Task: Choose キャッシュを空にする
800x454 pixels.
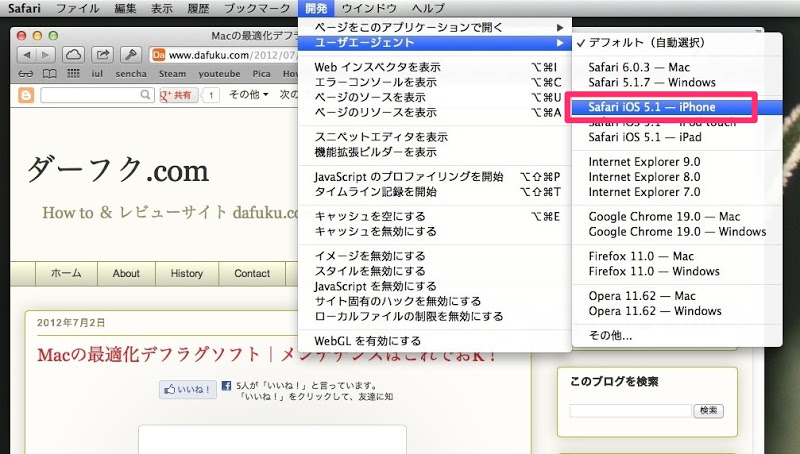Action: pos(435,217)
